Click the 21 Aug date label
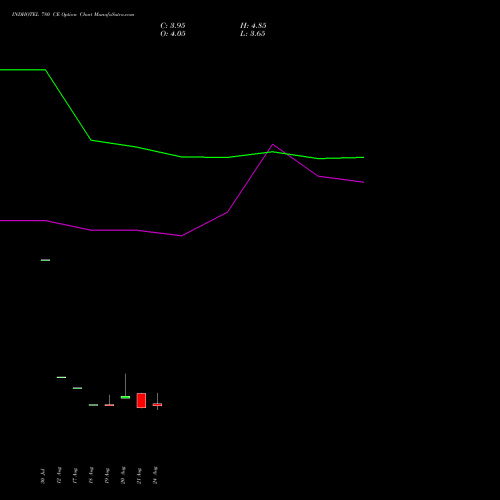The image size is (500, 500). pos(139,476)
